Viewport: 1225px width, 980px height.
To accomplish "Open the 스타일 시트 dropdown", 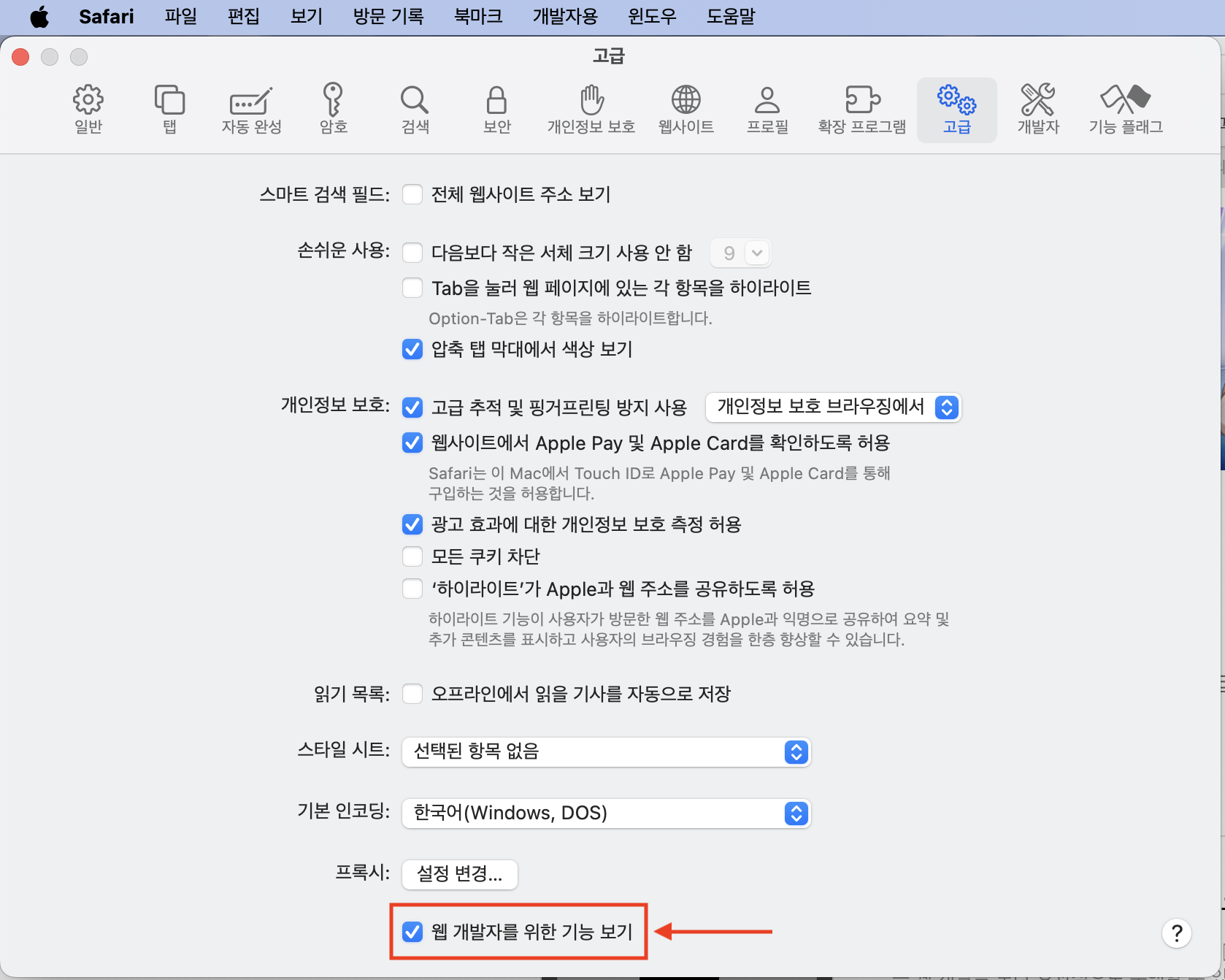I will (x=796, y=752).
